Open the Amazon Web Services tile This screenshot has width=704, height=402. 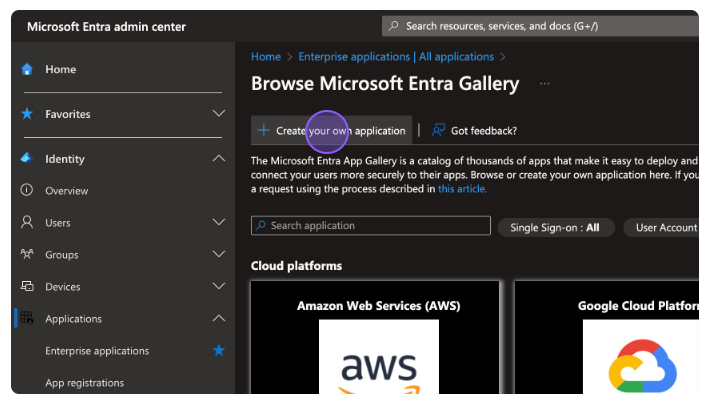(x=376, y=340)
